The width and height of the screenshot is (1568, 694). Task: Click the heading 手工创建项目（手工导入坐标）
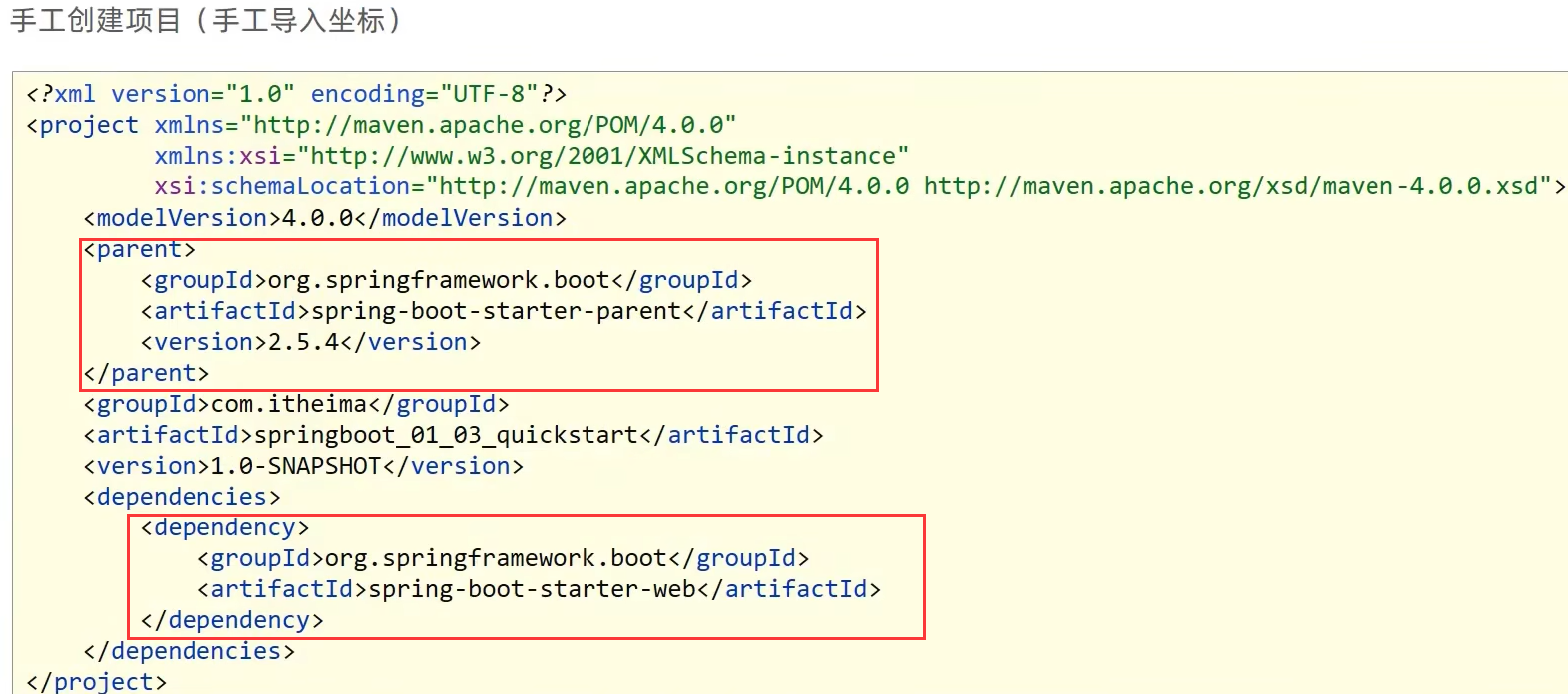pyautogui.click(x=207, y=21)
